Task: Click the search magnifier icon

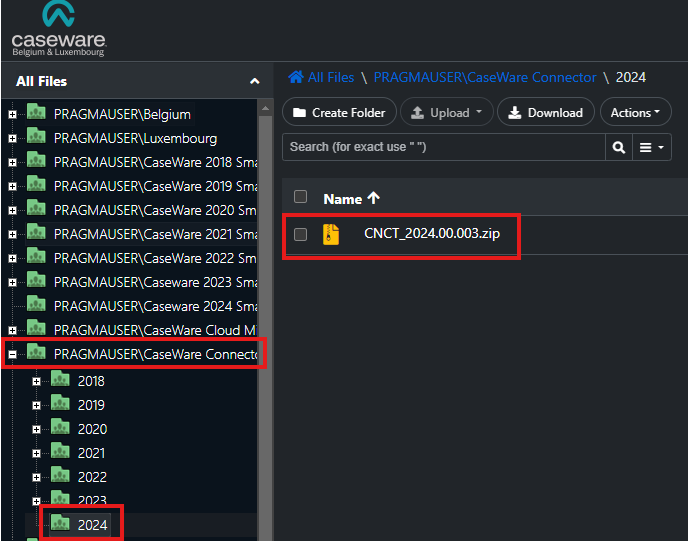Action: click(619, 147)
